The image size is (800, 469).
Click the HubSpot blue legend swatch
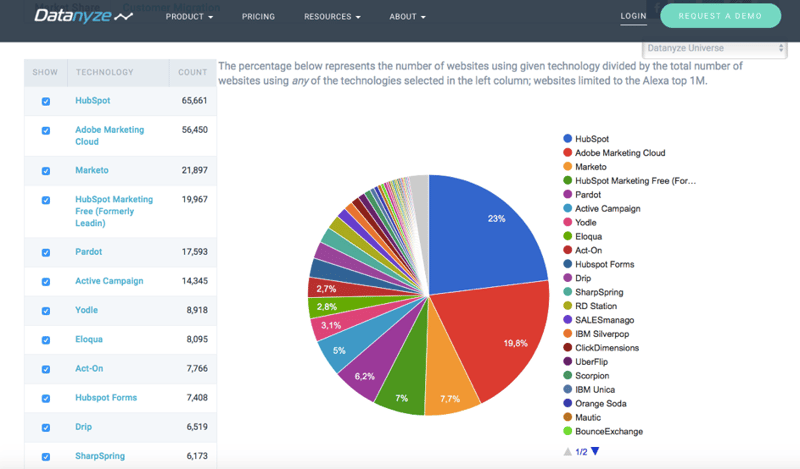pos(567,138)
